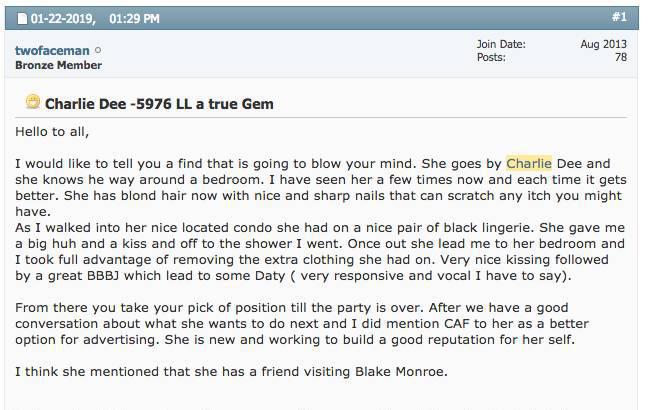Click the offline status icon next to twofaceman
This screenshot has width=651, height=410.
[98, 51]
